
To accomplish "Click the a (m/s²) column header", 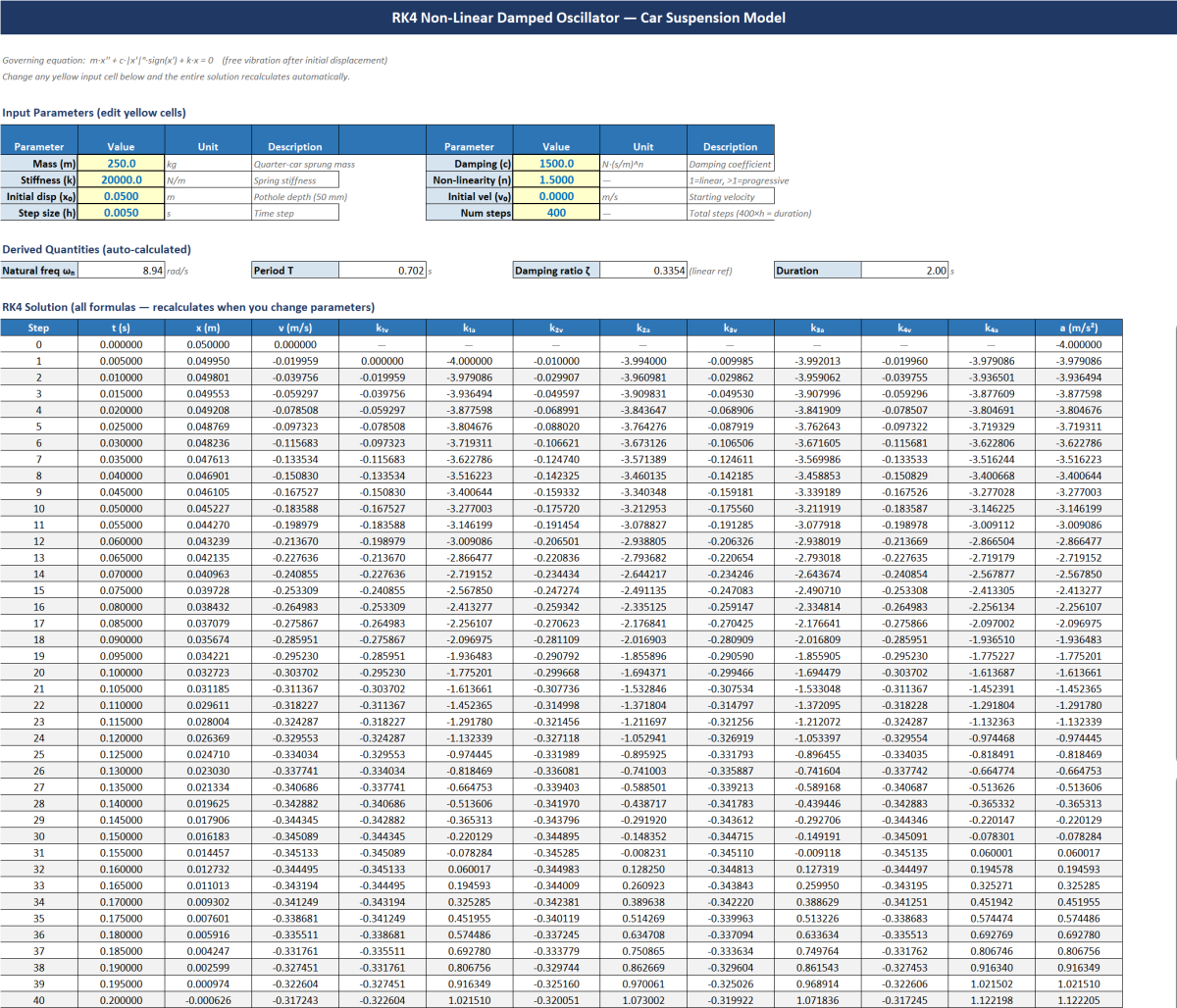I will point(1078,328).
